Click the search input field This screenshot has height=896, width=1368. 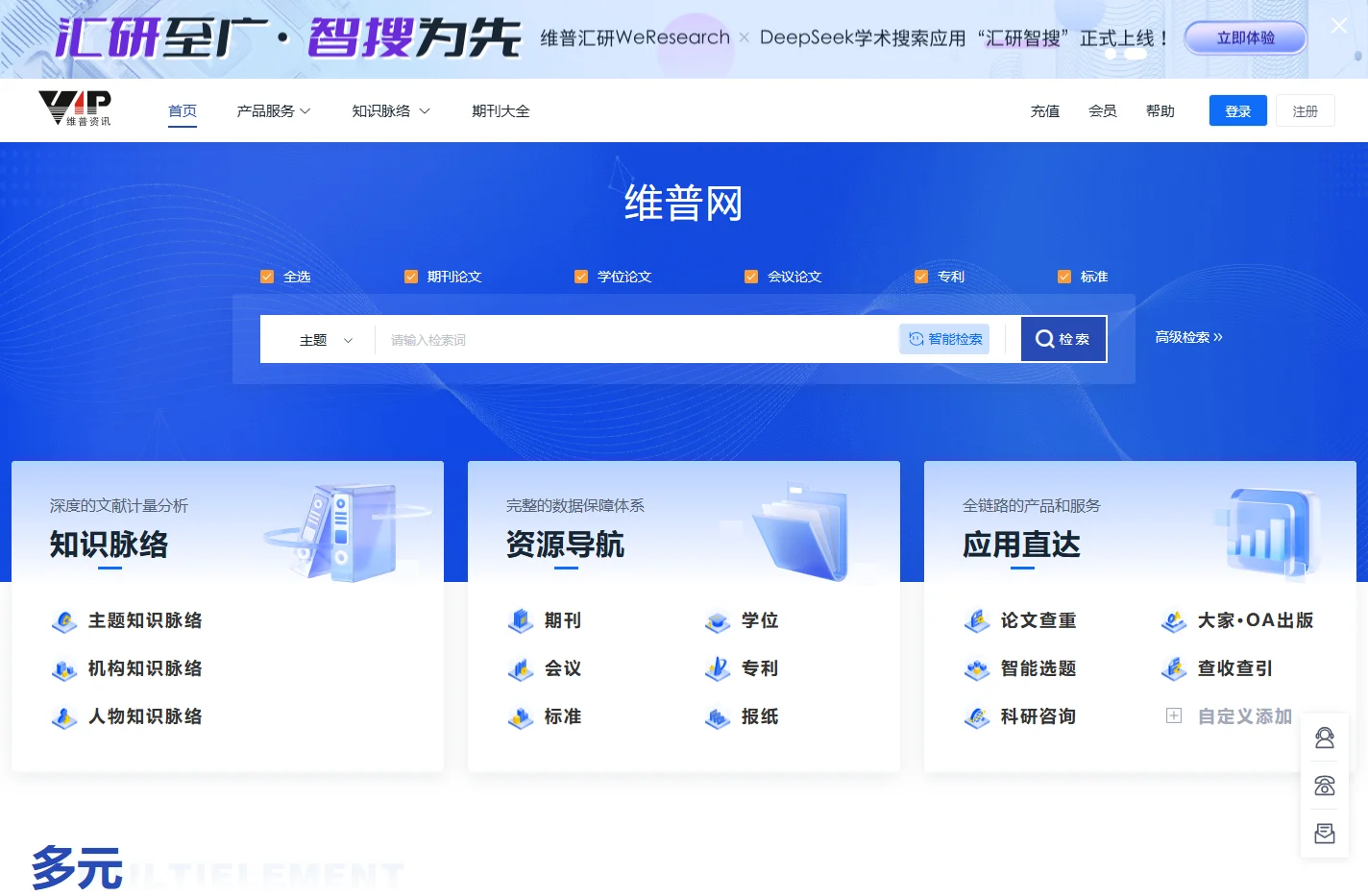click(636, 340)
